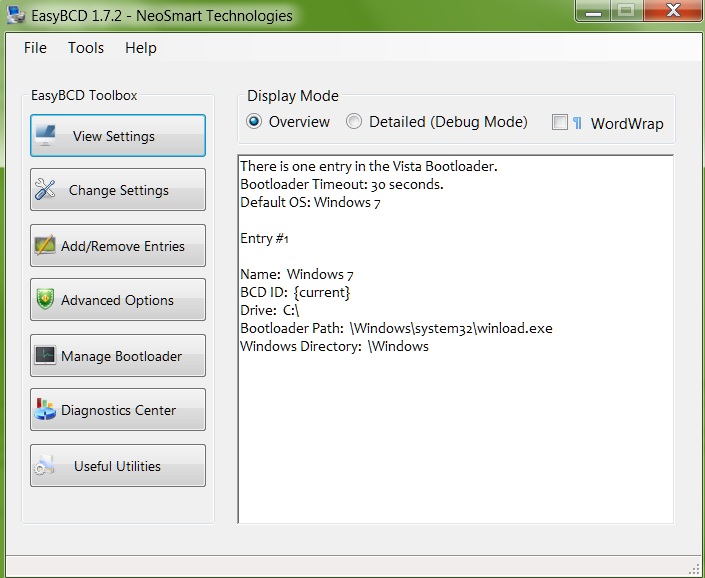The width and height of the screenshot is (705, 578).
Task: Click the pie chart Diagnostics Center icon
Action: [45, 409]
